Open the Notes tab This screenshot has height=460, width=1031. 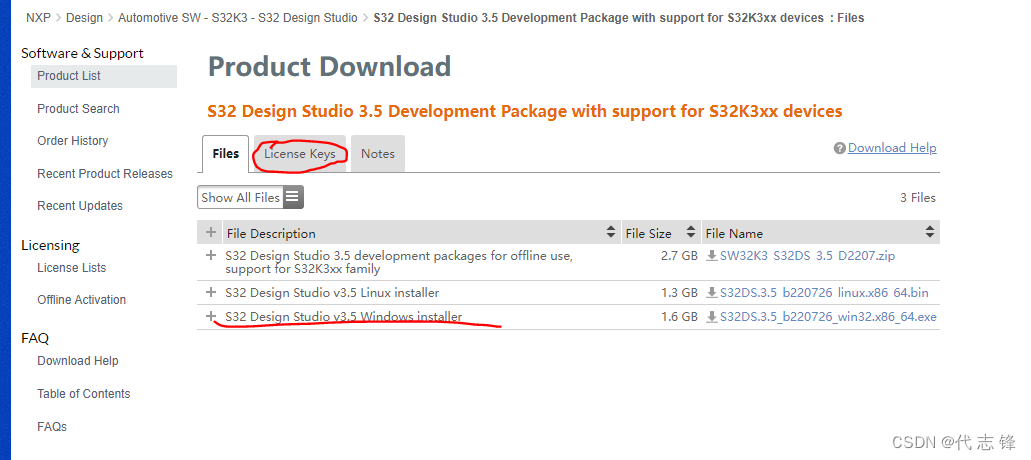coord(378,154)
